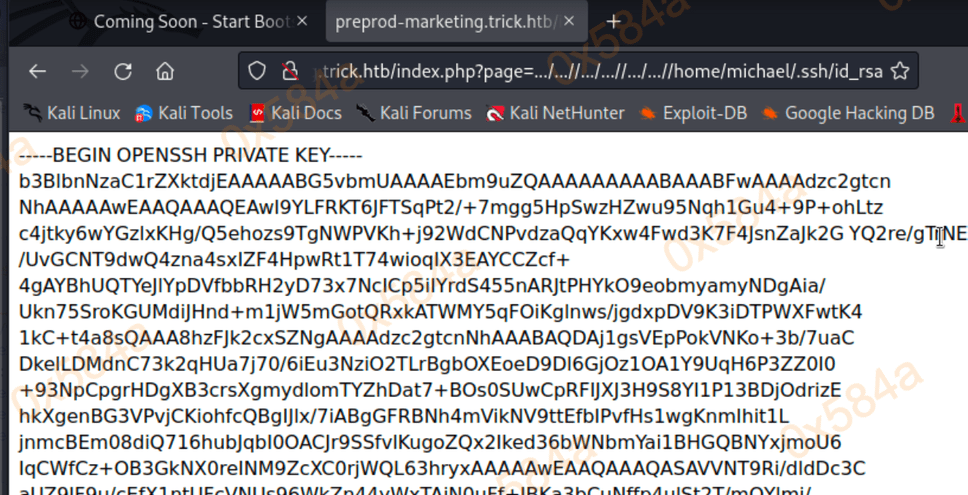The width and height of the screenshot is (968, 495).
Task: Open a new tab
Action: click(x=613, y=22)
